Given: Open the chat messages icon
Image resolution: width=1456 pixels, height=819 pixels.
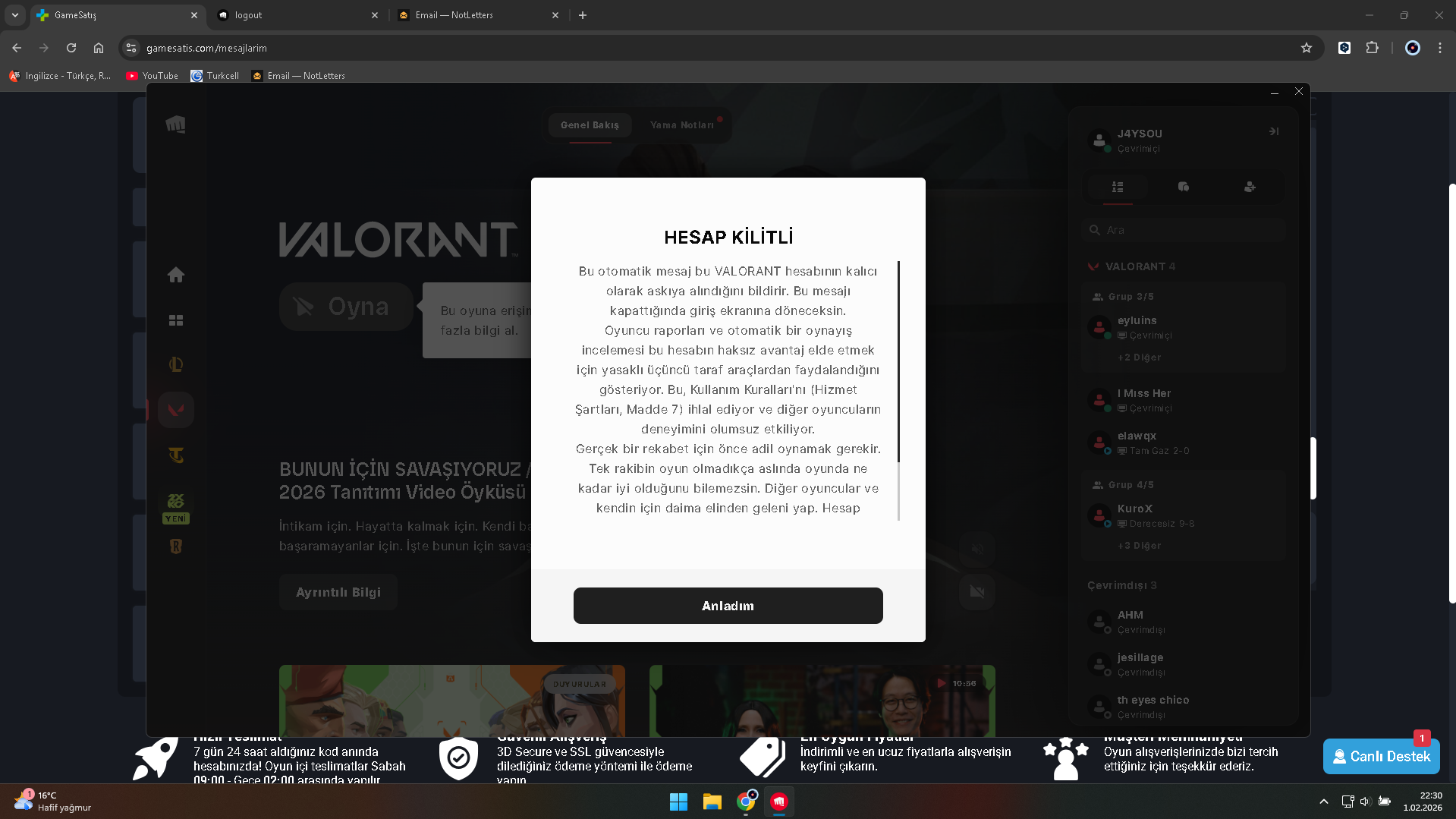Looking at the screenshot, I should (x=1184, y=187).
